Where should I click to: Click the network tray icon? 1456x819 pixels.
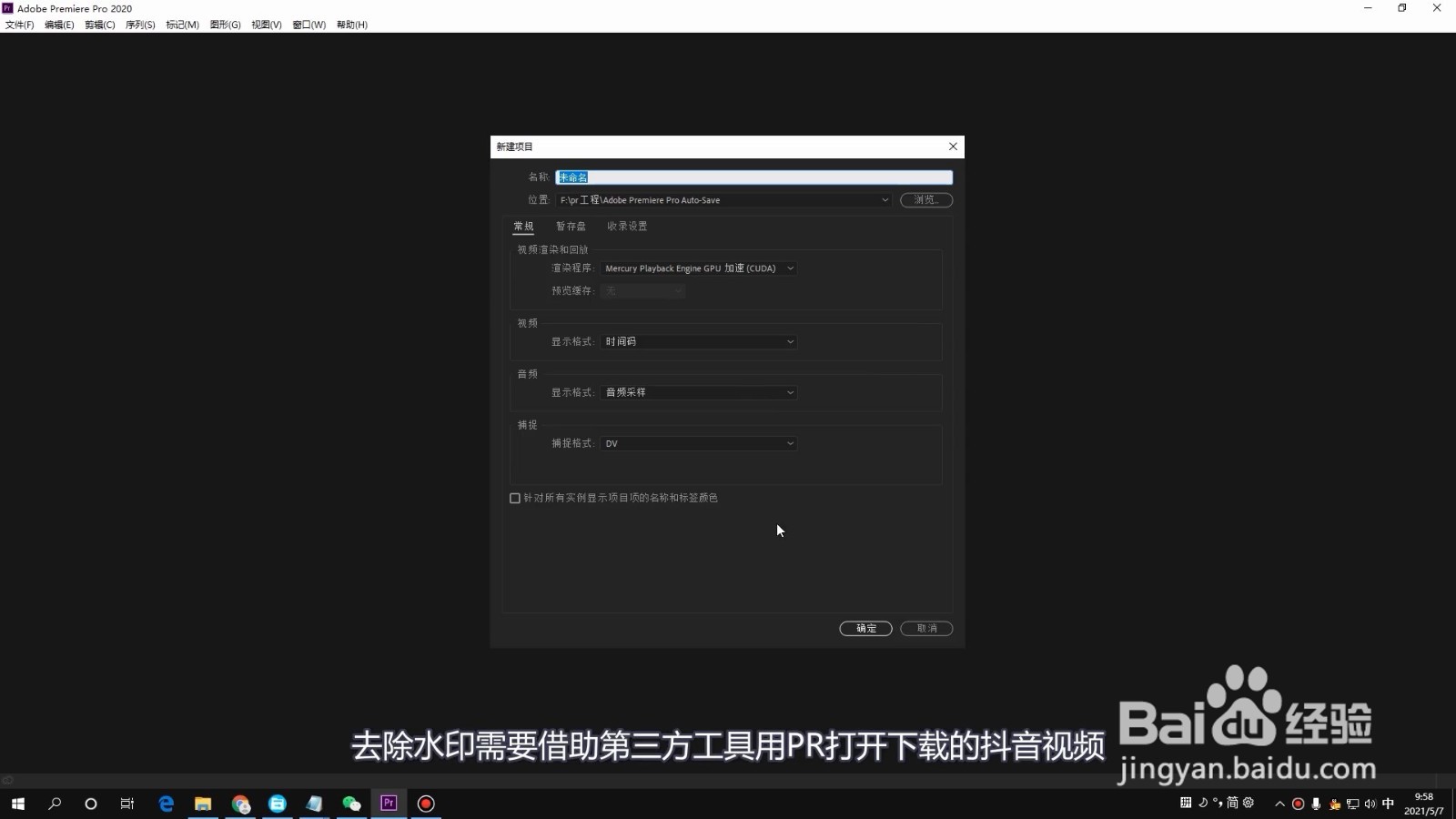point(1352,804)
